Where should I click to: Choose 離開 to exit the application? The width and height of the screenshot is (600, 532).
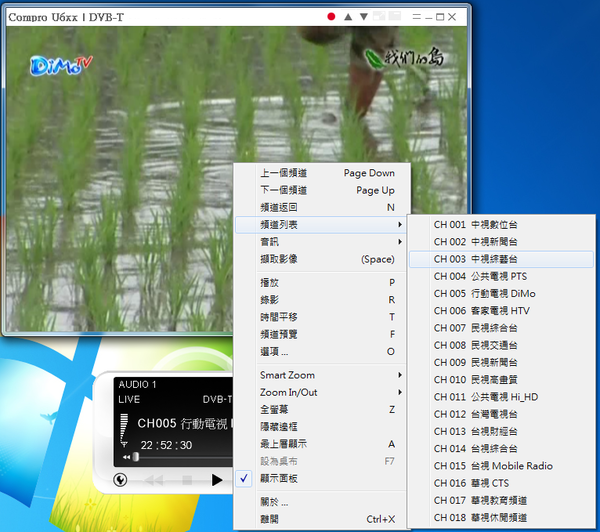(x=322, y=519)
